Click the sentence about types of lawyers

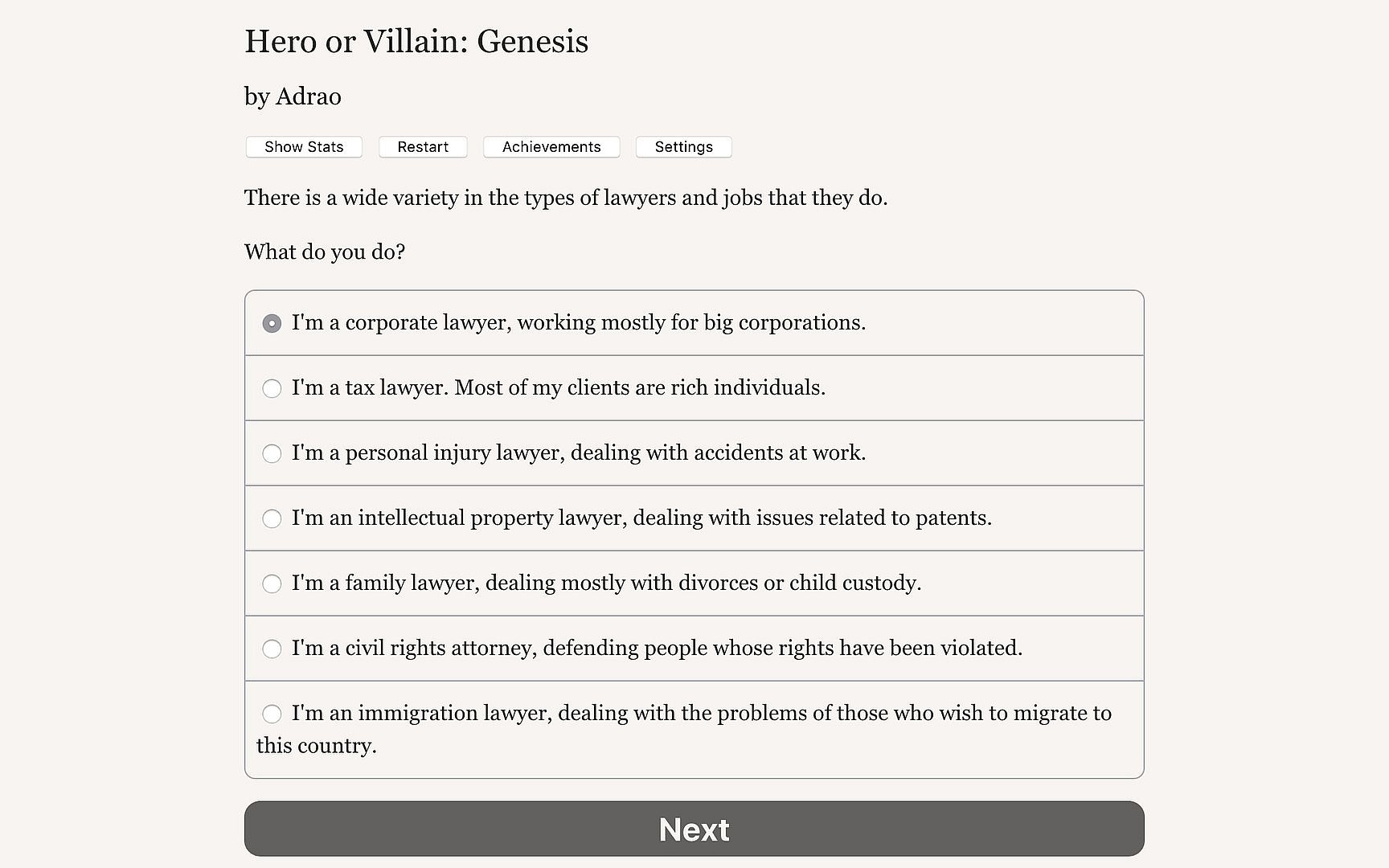pyautogui.click(x=565, y=198)
